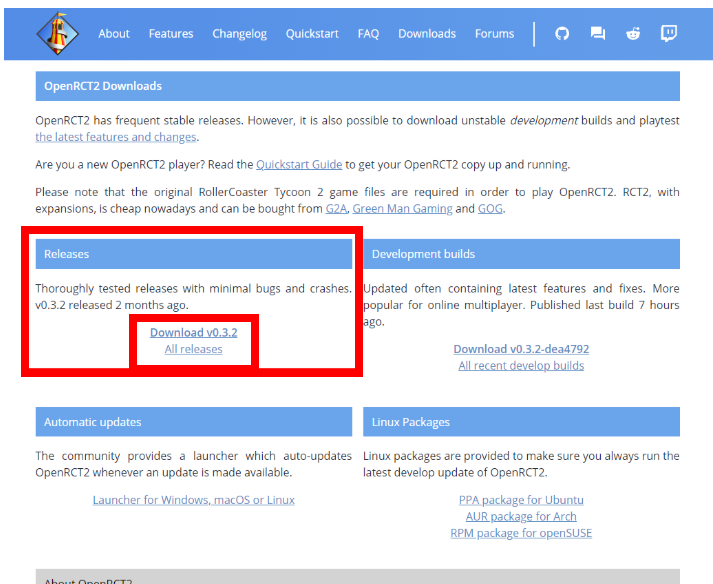Open AUR package for Arch link

coord(521,516)
